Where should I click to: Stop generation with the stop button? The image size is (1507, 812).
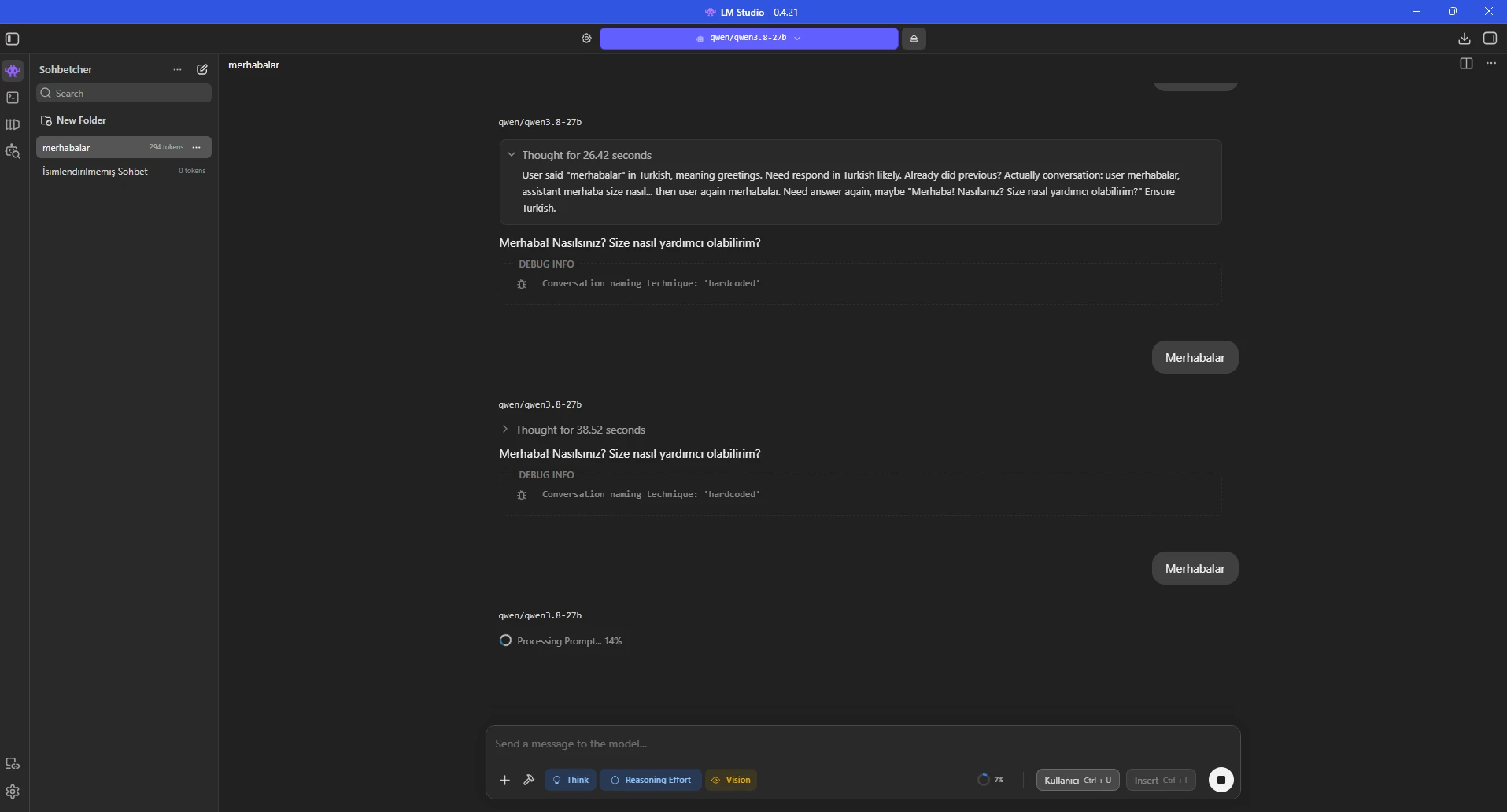click(x=1221, y=780)
